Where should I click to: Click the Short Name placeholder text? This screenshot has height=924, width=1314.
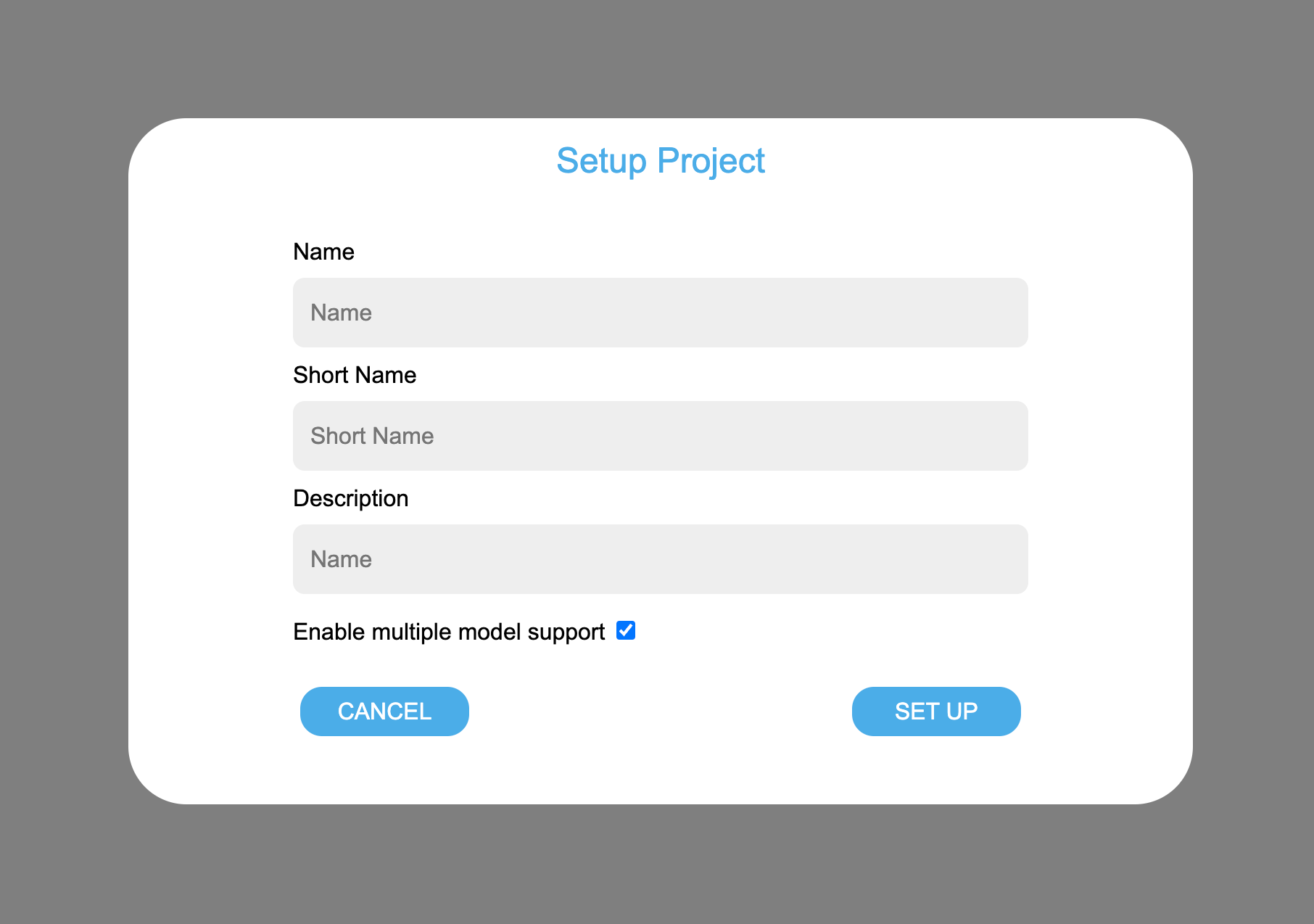372,436
